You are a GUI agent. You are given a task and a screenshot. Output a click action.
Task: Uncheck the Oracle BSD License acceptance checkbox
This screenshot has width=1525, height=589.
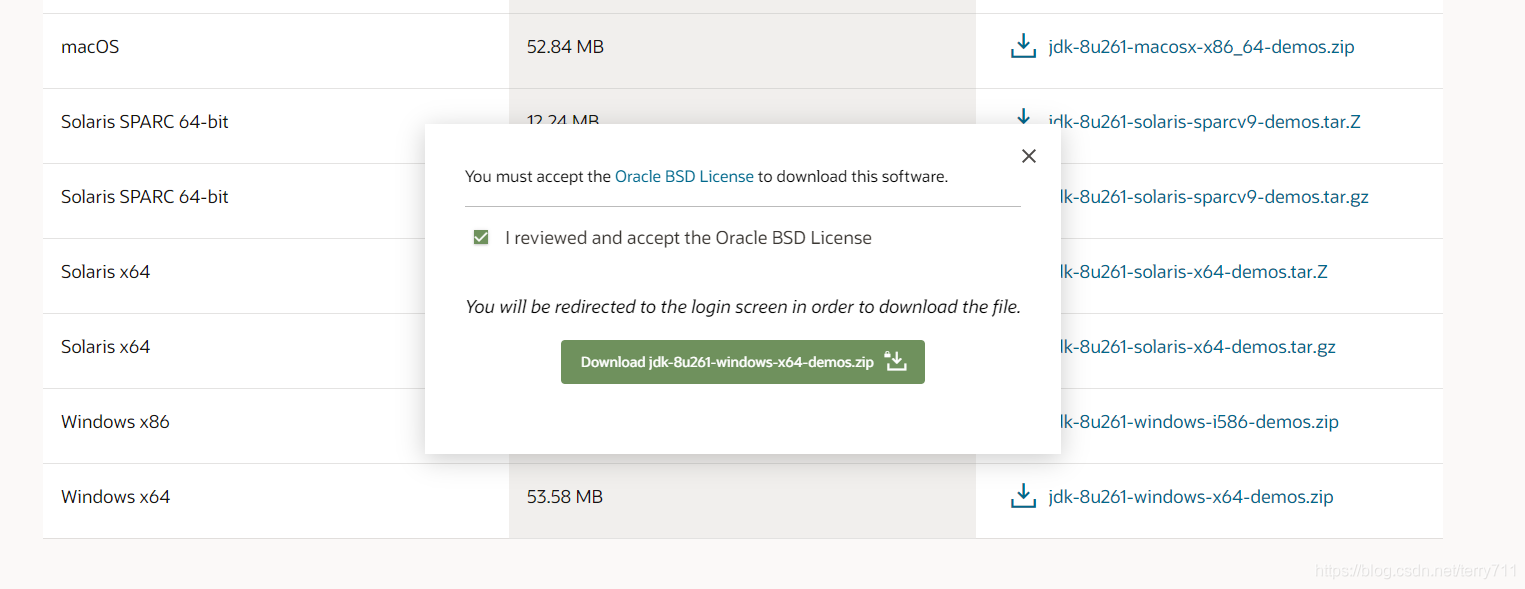pyautogui.click(x=481, y=238)
